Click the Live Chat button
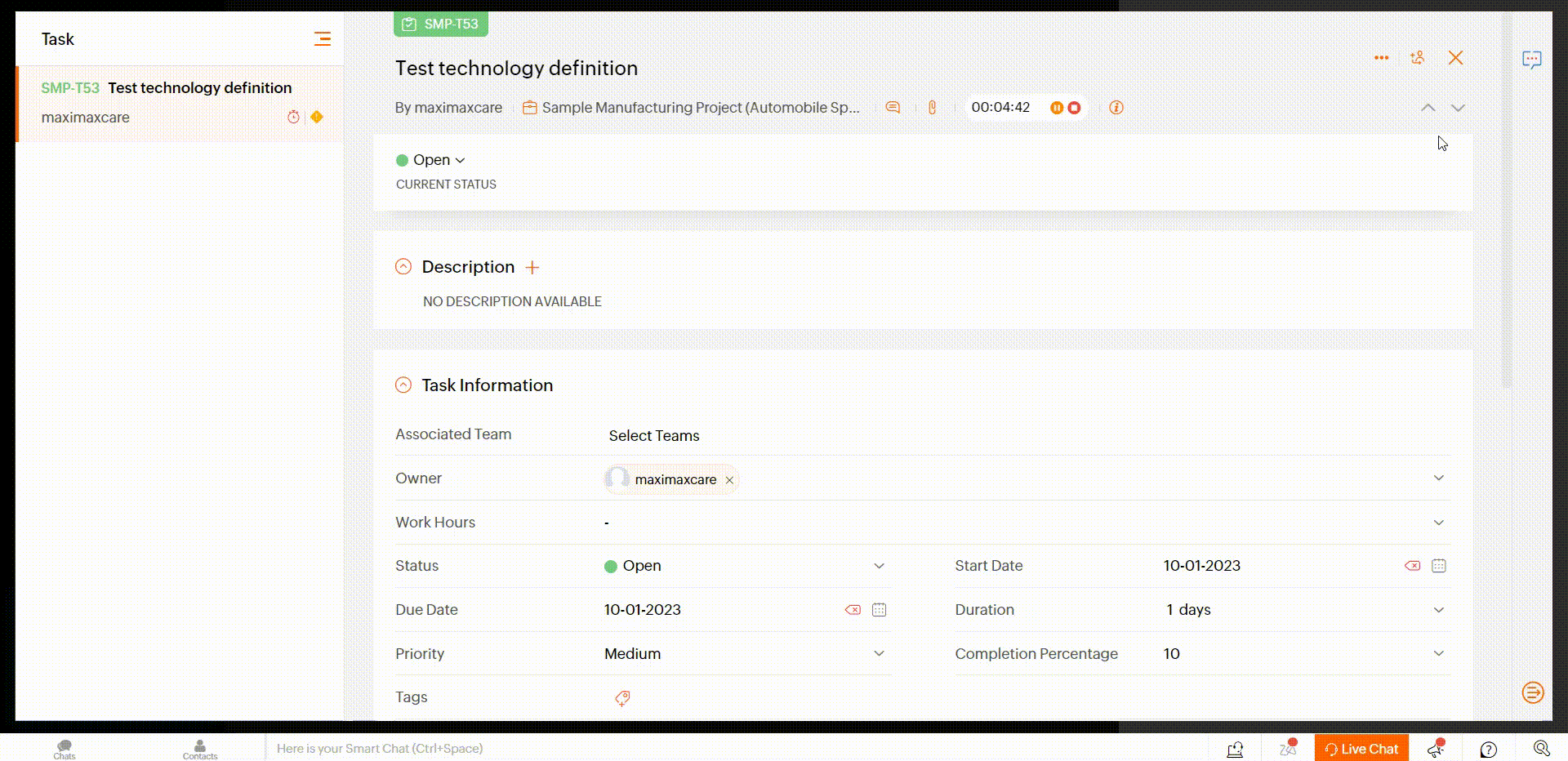Screen dimensions: 1568x761 1361,749
